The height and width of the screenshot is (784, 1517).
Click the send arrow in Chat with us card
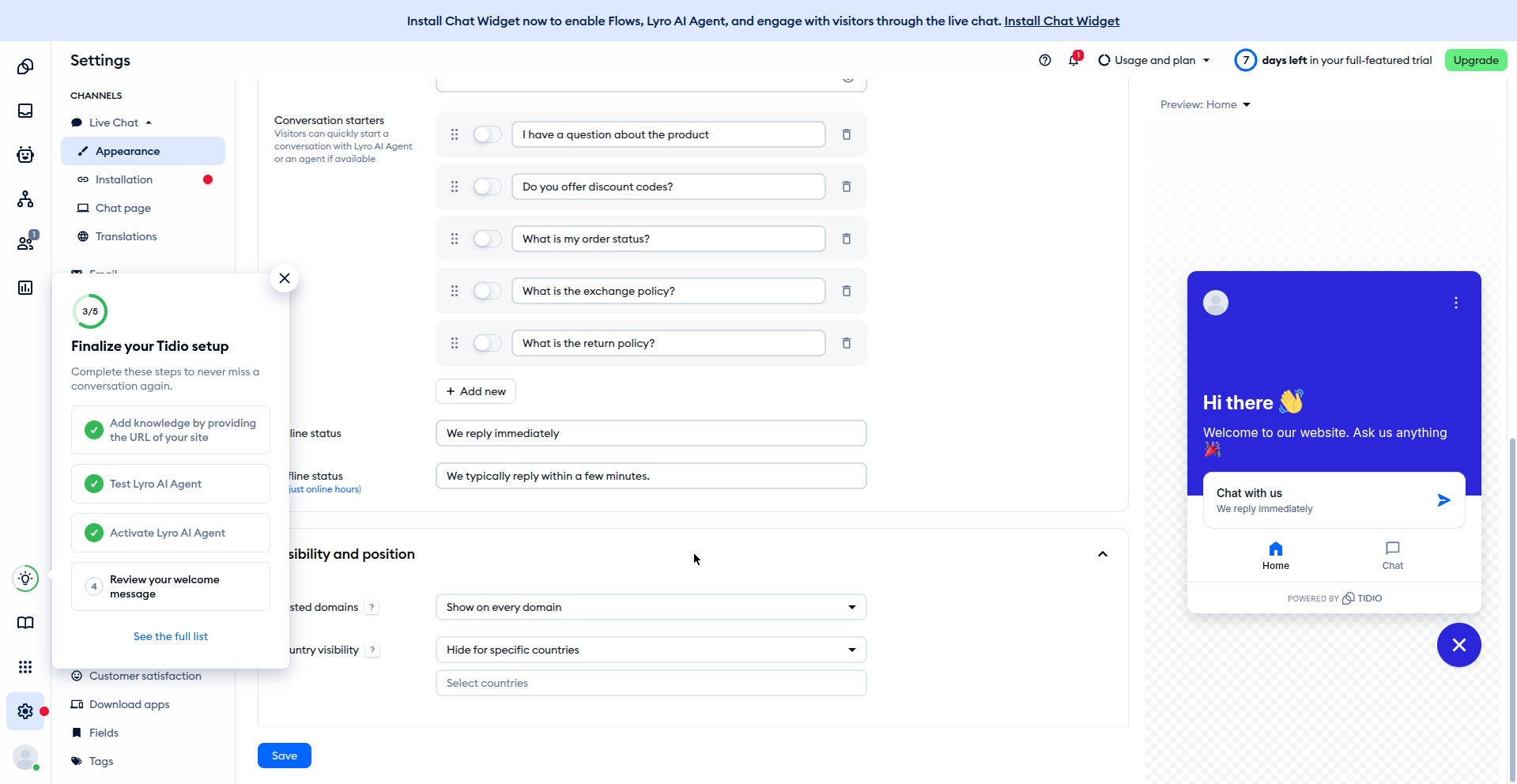(x=1443, y=500)
